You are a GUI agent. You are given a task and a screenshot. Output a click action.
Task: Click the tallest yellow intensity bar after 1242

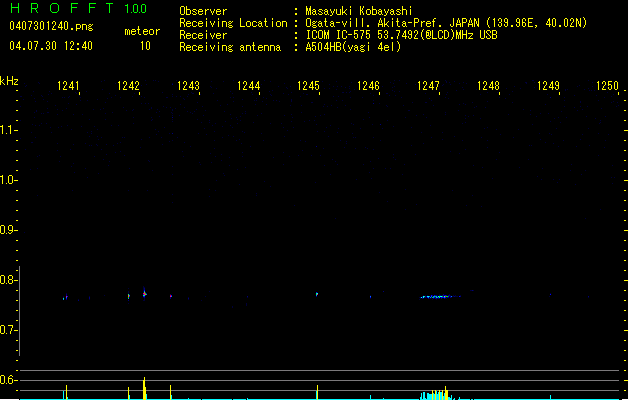(144, 388)
